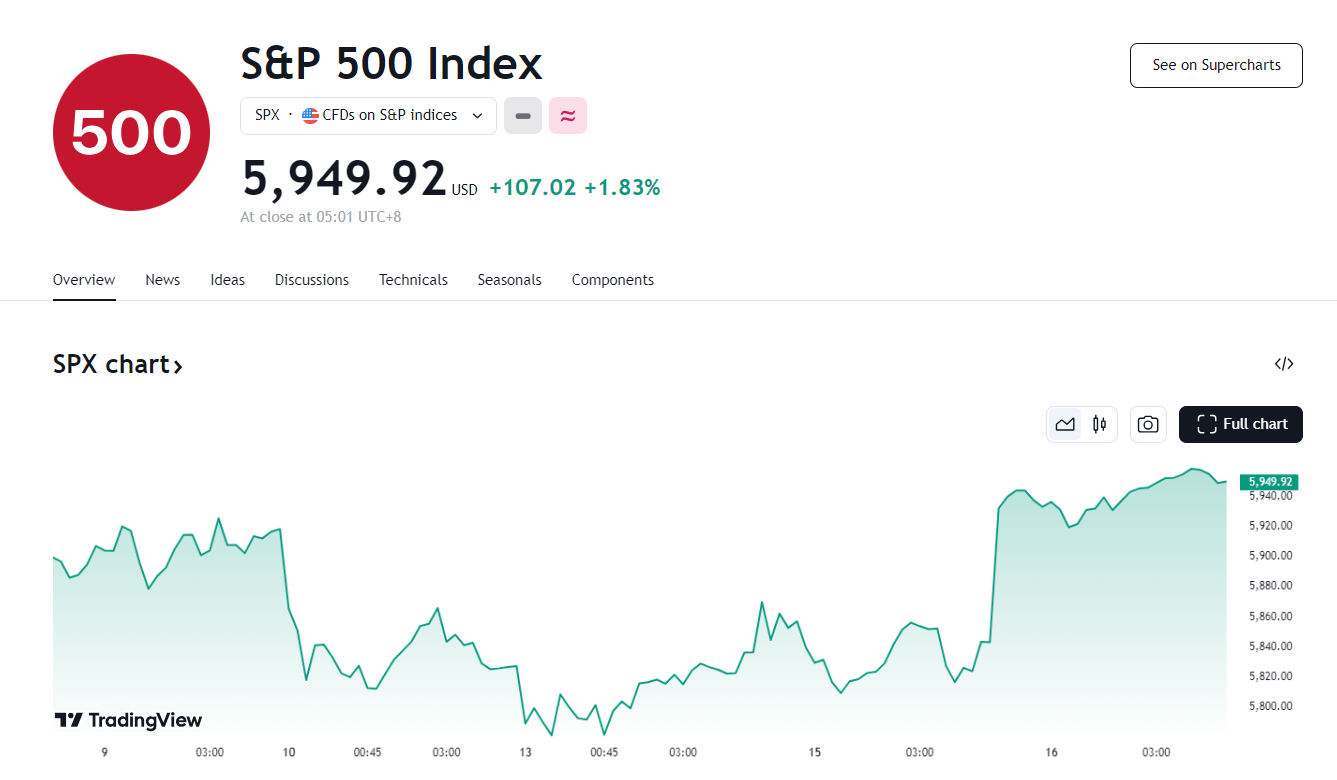Launch the Full chart view
The width and height of the screenshot is (1337, 780).
point(1240,424)
